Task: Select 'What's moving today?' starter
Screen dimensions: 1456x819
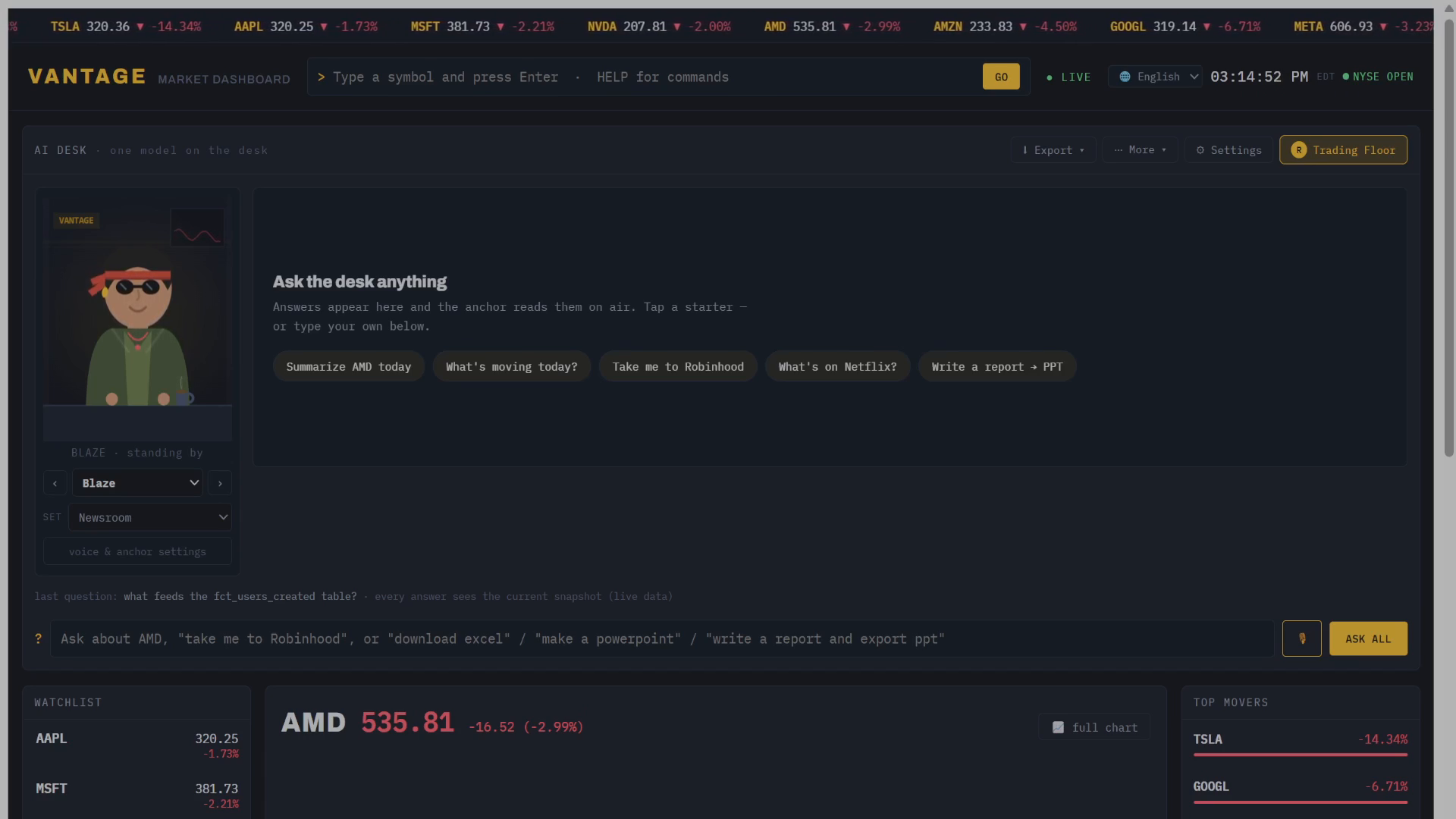Action: 511,366
